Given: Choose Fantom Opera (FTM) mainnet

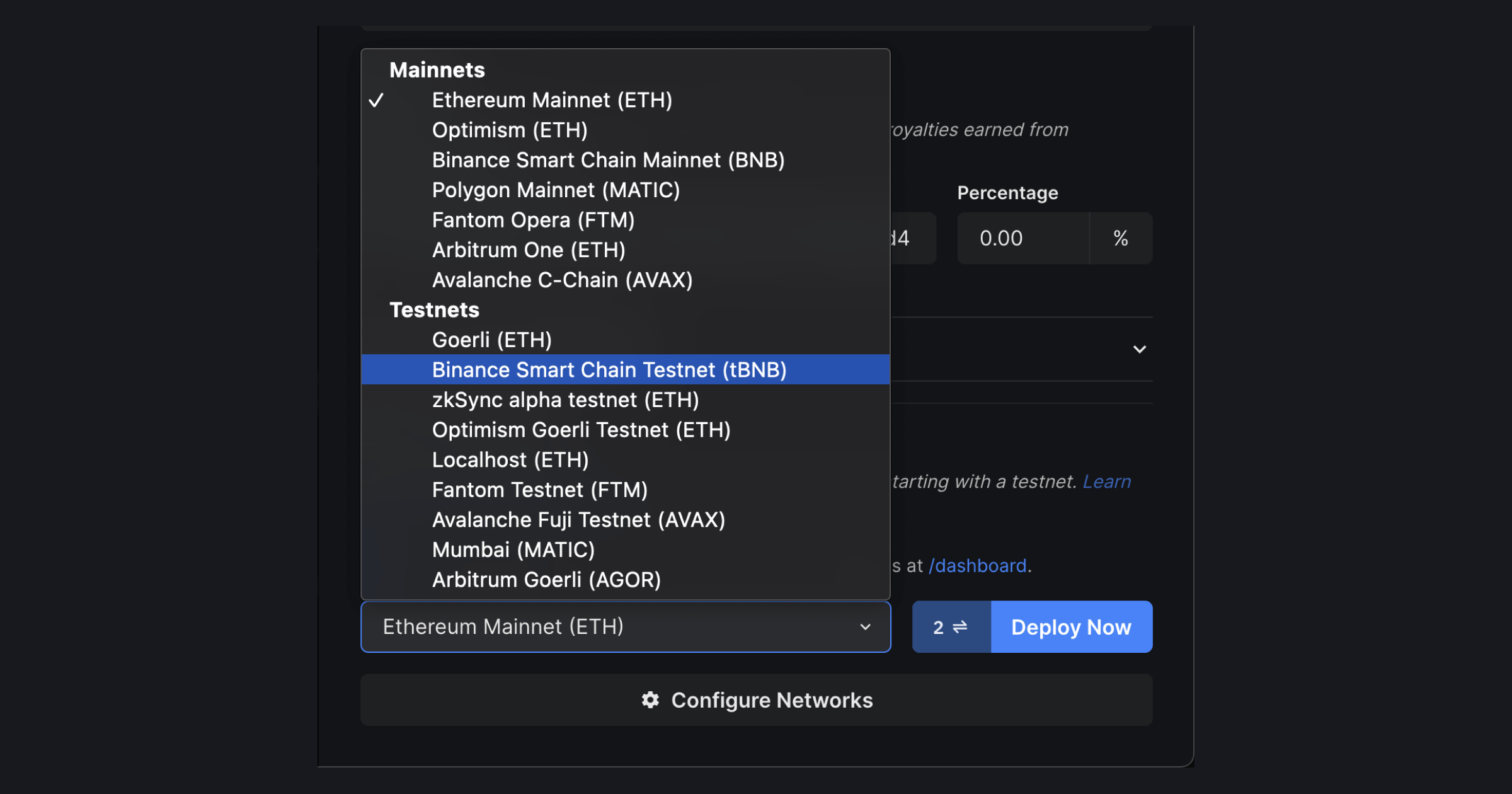Looking at the screenshot, I should point(533,220).
